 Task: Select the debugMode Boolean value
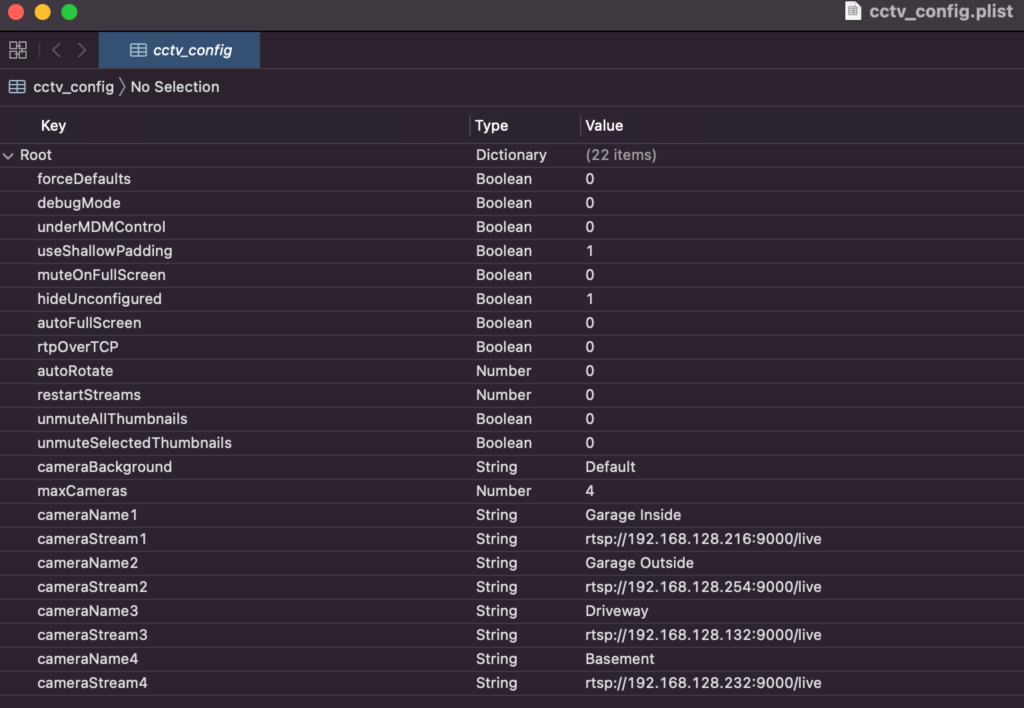[x=590, y=203]
